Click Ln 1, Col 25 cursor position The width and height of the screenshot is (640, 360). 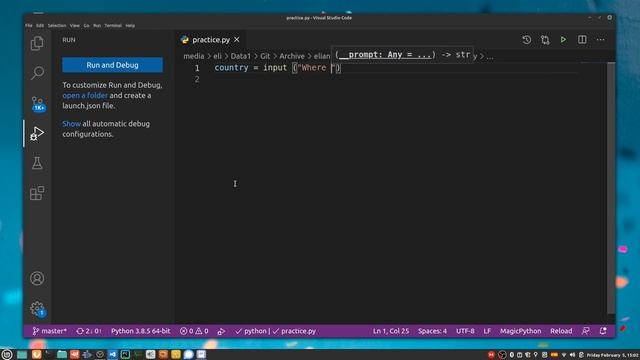point(391,331)
